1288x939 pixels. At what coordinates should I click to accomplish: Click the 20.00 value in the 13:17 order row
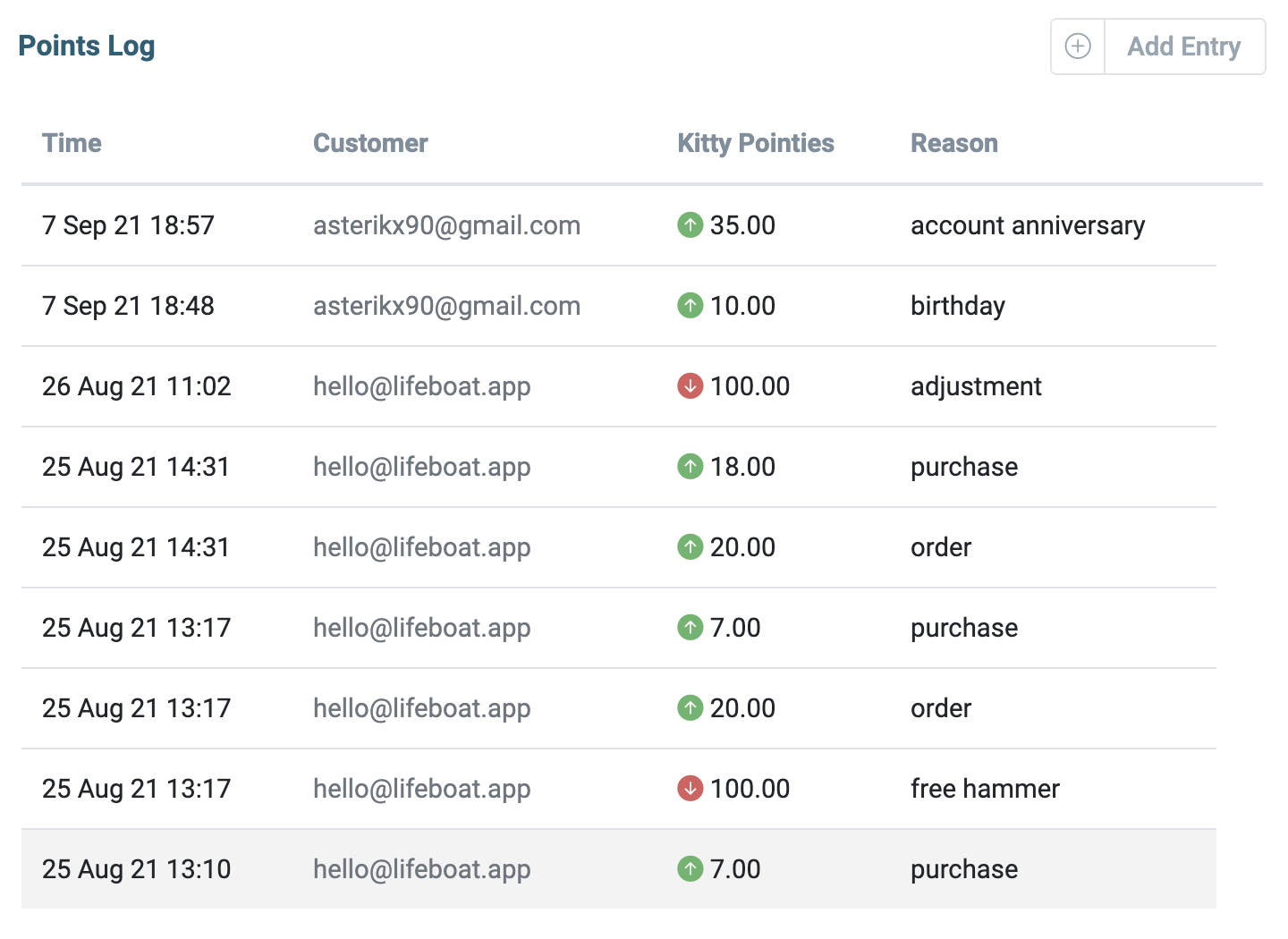742,708
